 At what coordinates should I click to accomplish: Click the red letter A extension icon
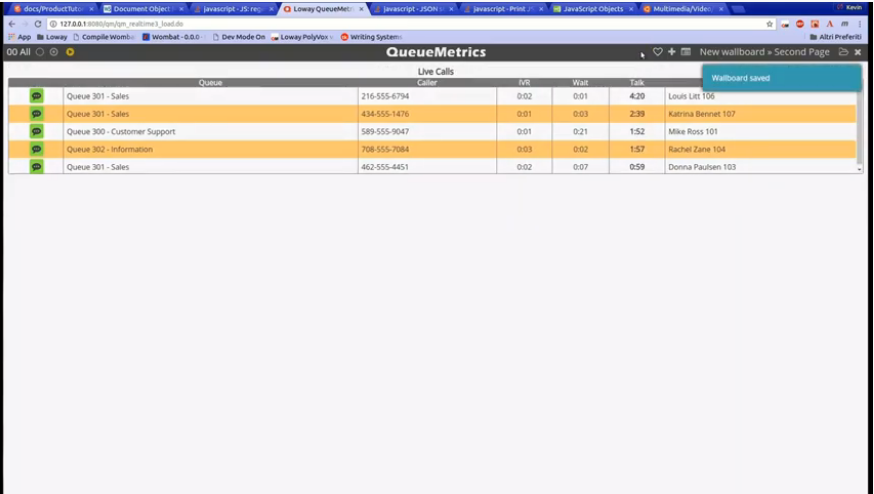click(x=830, y=24)
